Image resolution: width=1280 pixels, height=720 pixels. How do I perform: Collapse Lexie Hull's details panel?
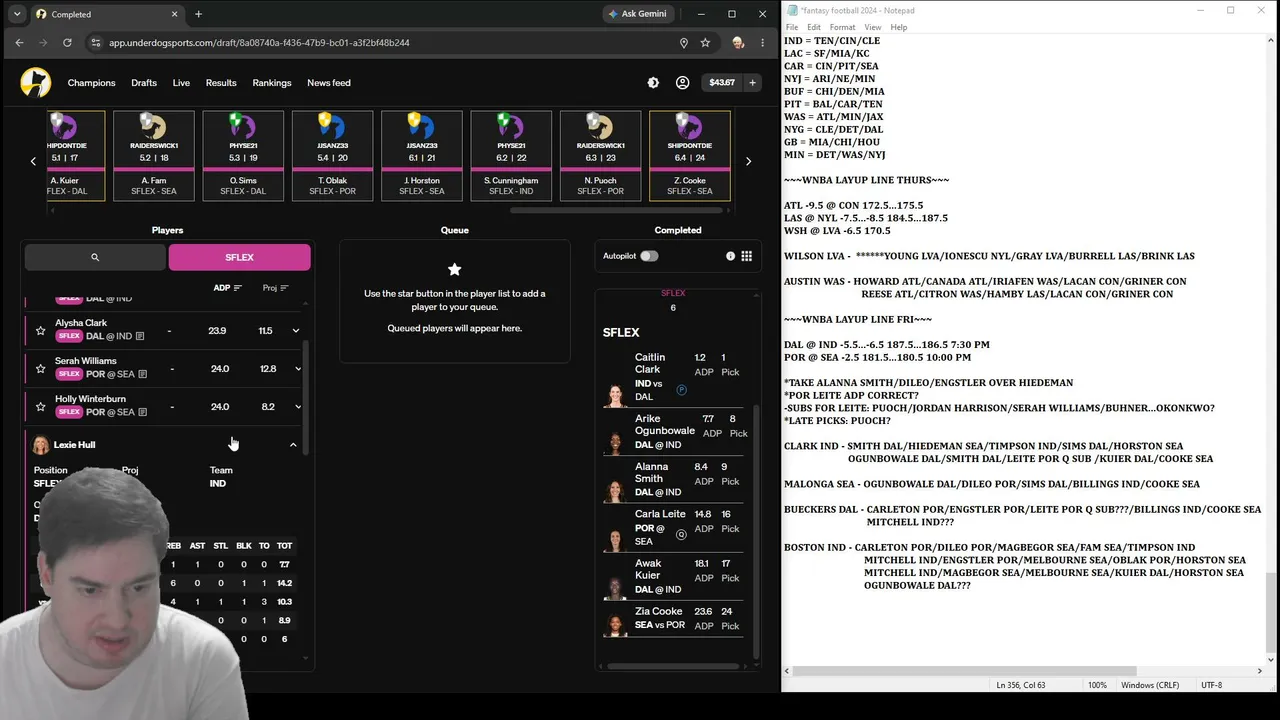[x=293, y=445]
